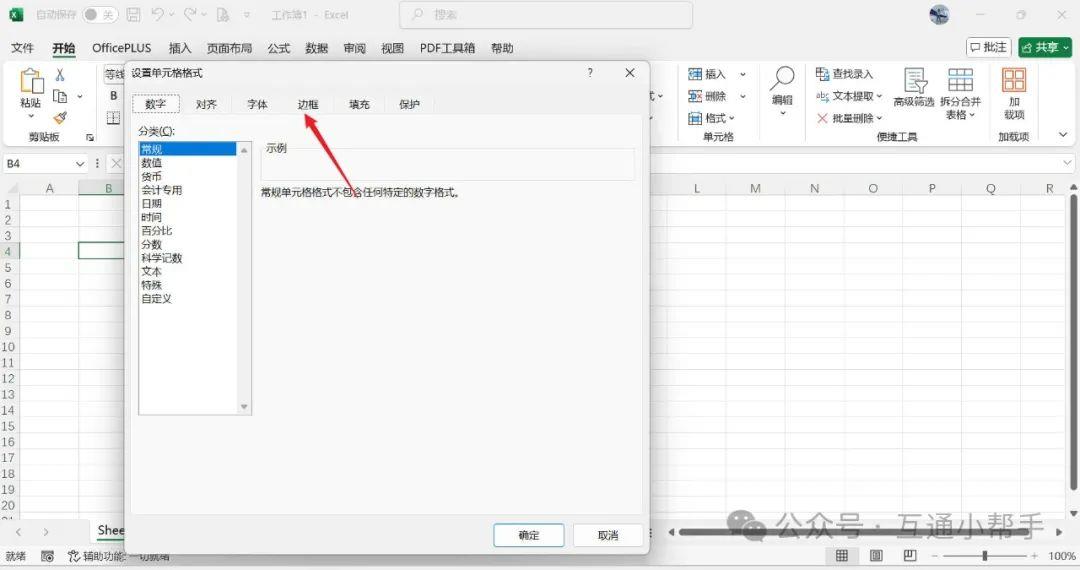Click the category list scrollbar down arrow
Image resolution: width=1080 pixels, height=570 pixels.
pyautogui.click(x=244, y=407)
